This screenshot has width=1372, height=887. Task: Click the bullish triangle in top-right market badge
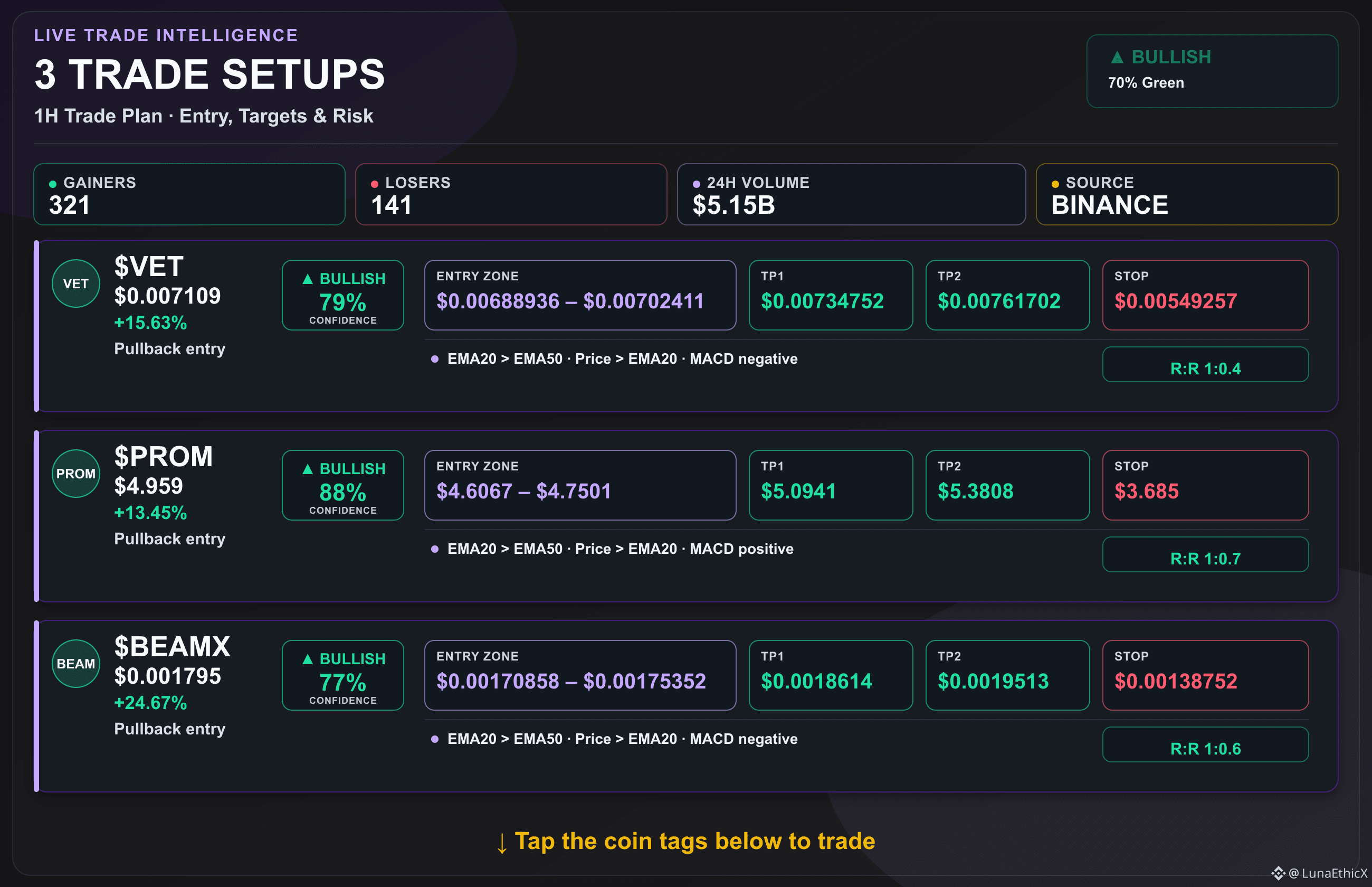(1117, 57)
